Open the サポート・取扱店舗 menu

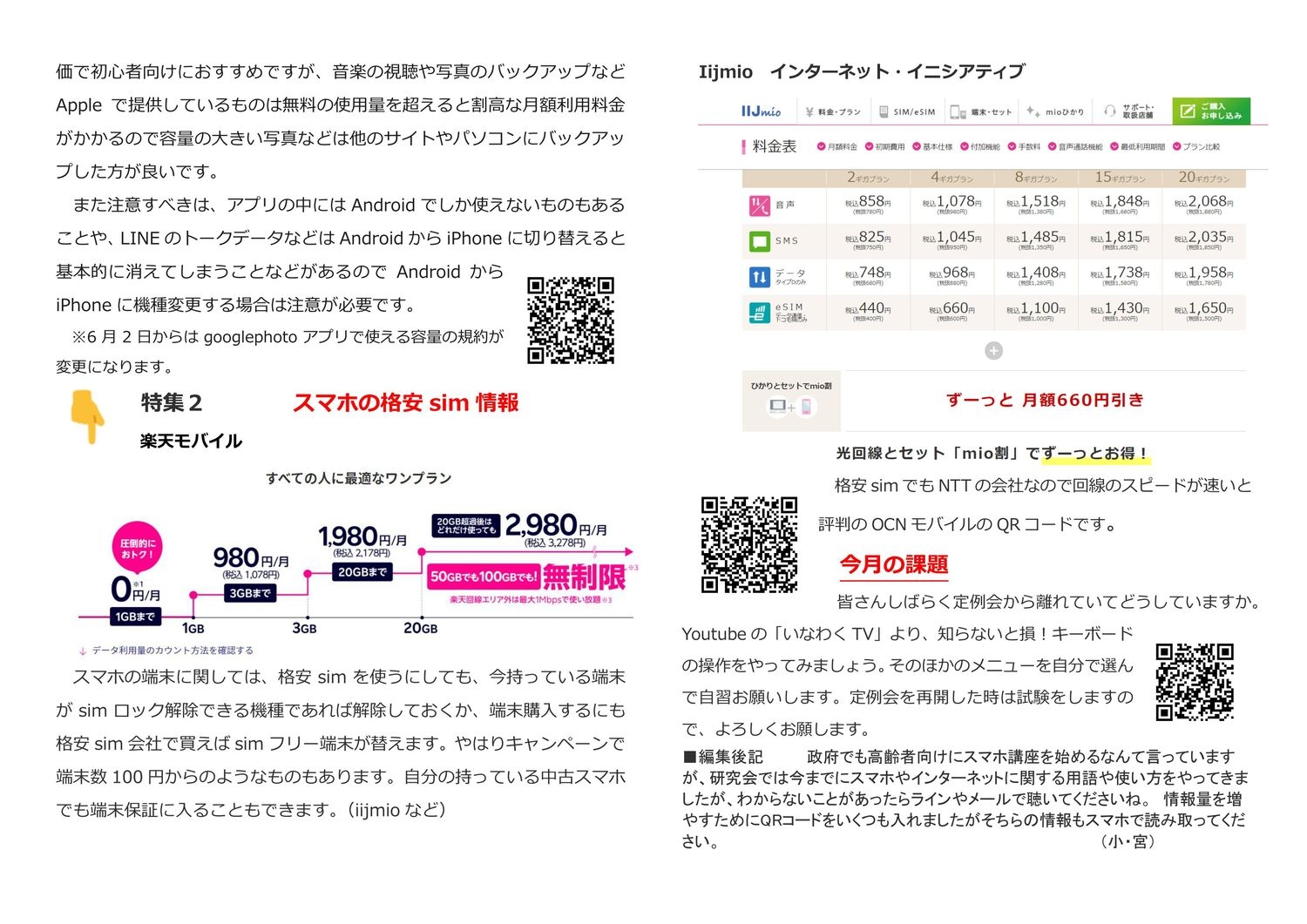[1129, 111]
